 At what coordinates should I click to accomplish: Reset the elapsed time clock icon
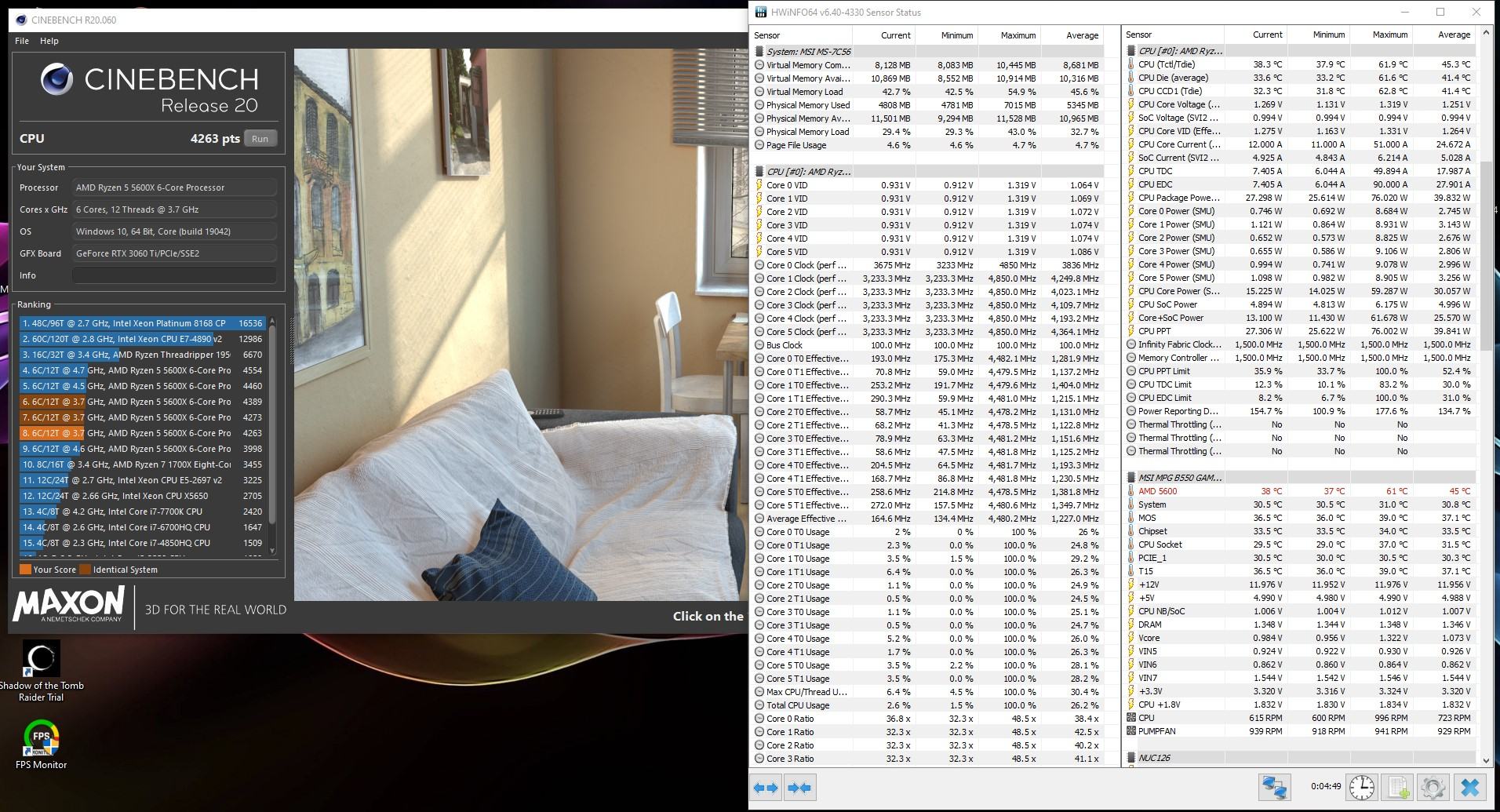(1362, 787)
